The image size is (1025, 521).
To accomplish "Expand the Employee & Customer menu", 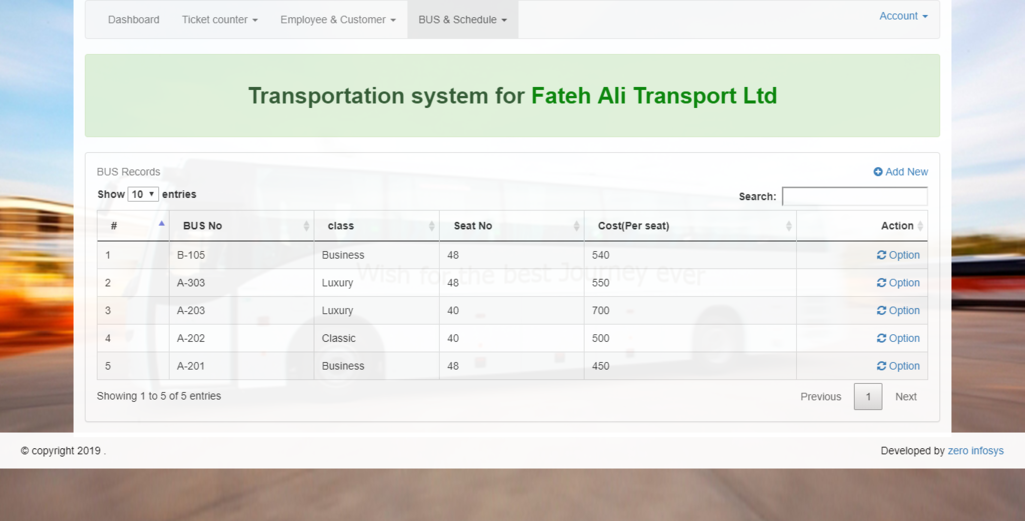I will click(x=337, y=20).
